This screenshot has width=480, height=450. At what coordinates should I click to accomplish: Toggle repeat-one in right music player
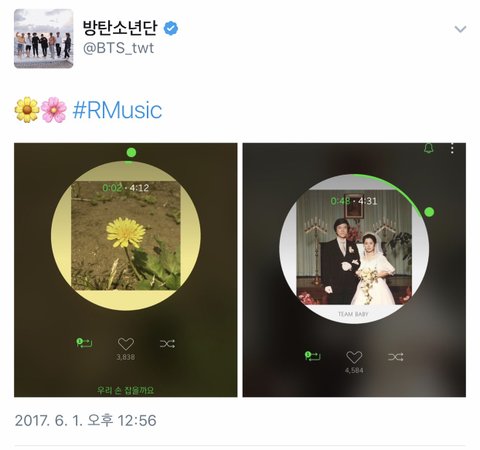pos(313,356)
